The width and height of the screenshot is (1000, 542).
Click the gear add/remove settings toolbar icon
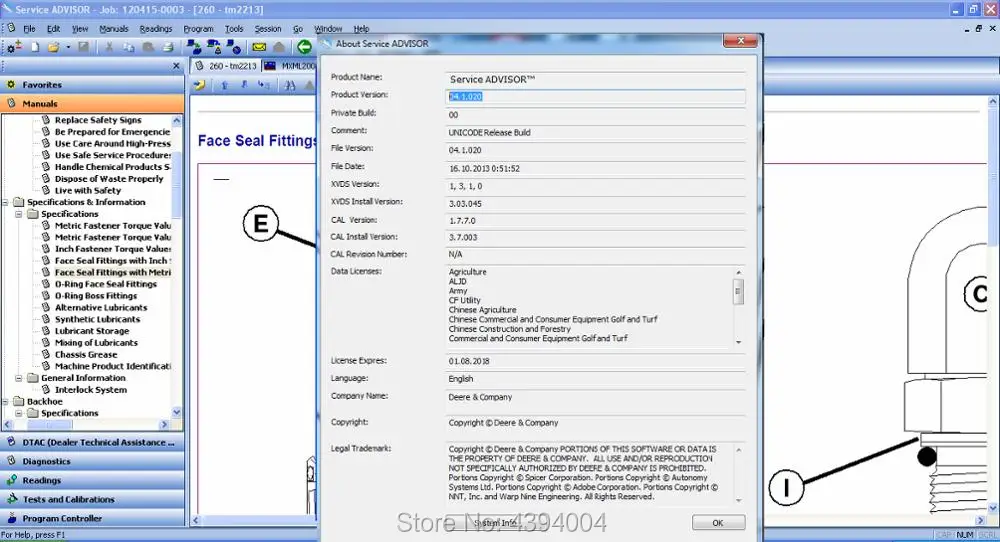pyautogui.click(x=14, y=47)
